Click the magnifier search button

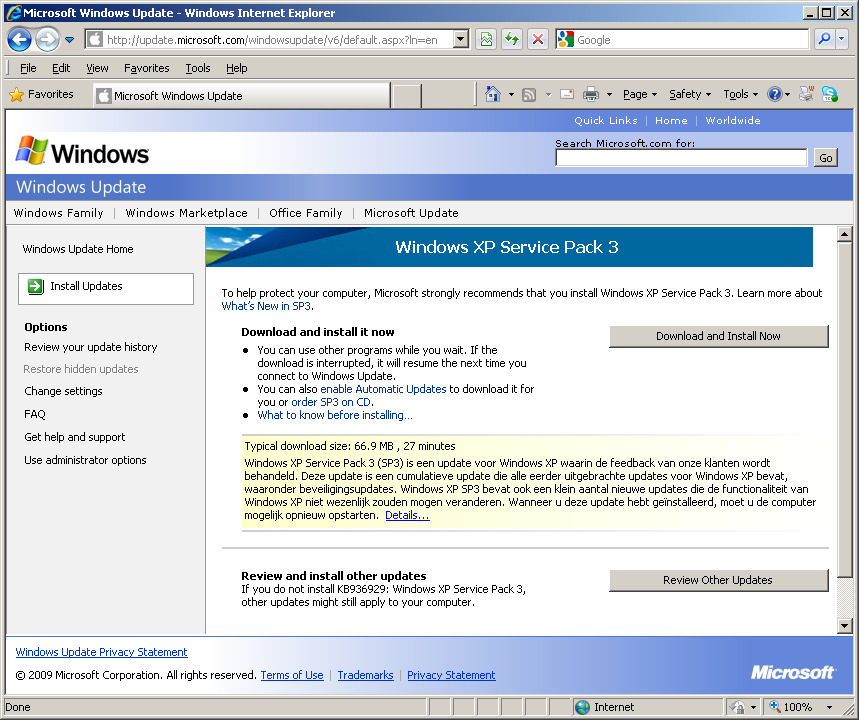click(824, 39)
